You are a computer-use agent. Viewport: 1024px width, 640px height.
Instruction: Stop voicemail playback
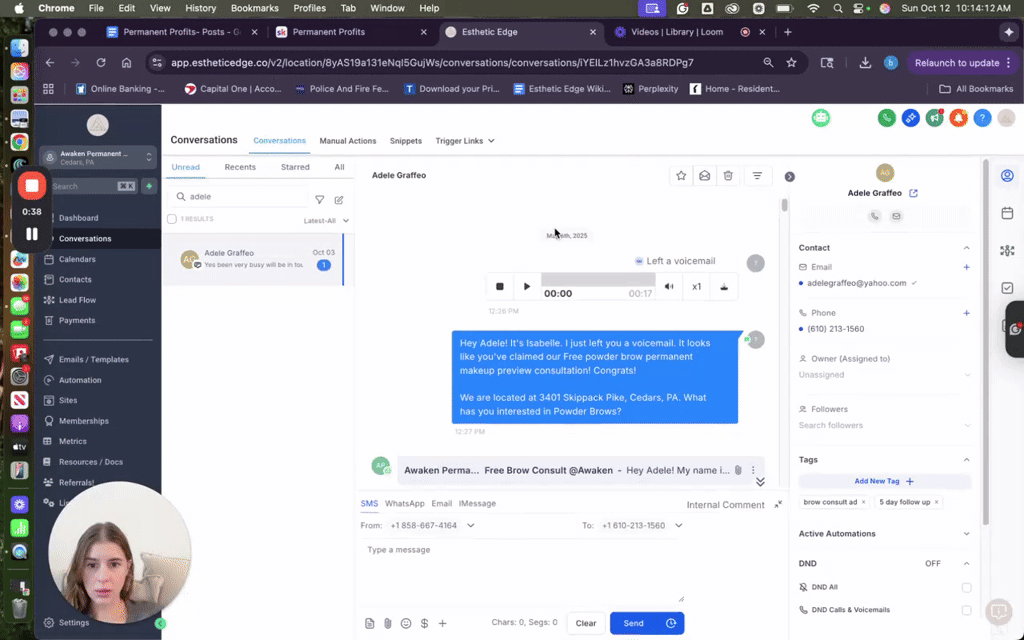pyautogui.click(x=500, y=287)
